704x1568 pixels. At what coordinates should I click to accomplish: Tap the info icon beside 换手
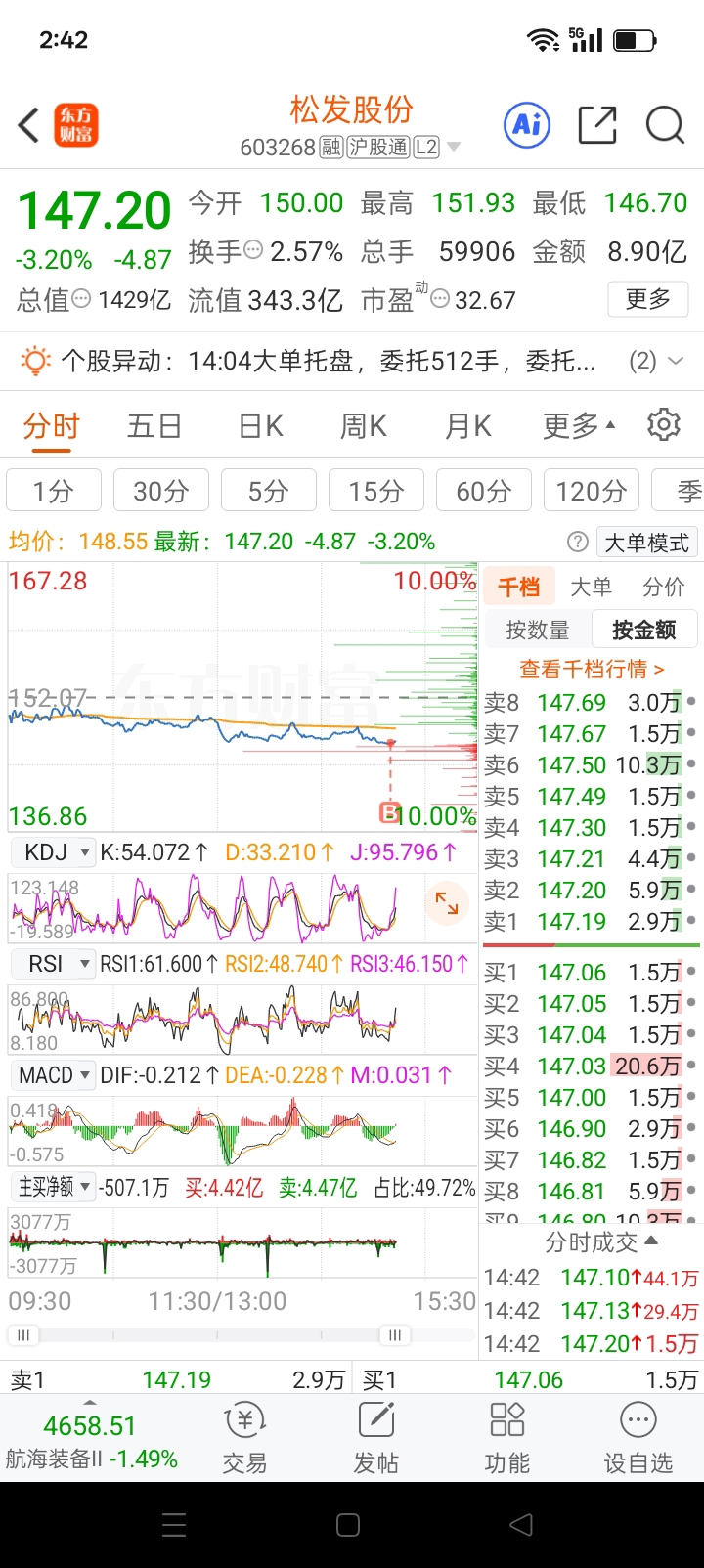point(253,250)
